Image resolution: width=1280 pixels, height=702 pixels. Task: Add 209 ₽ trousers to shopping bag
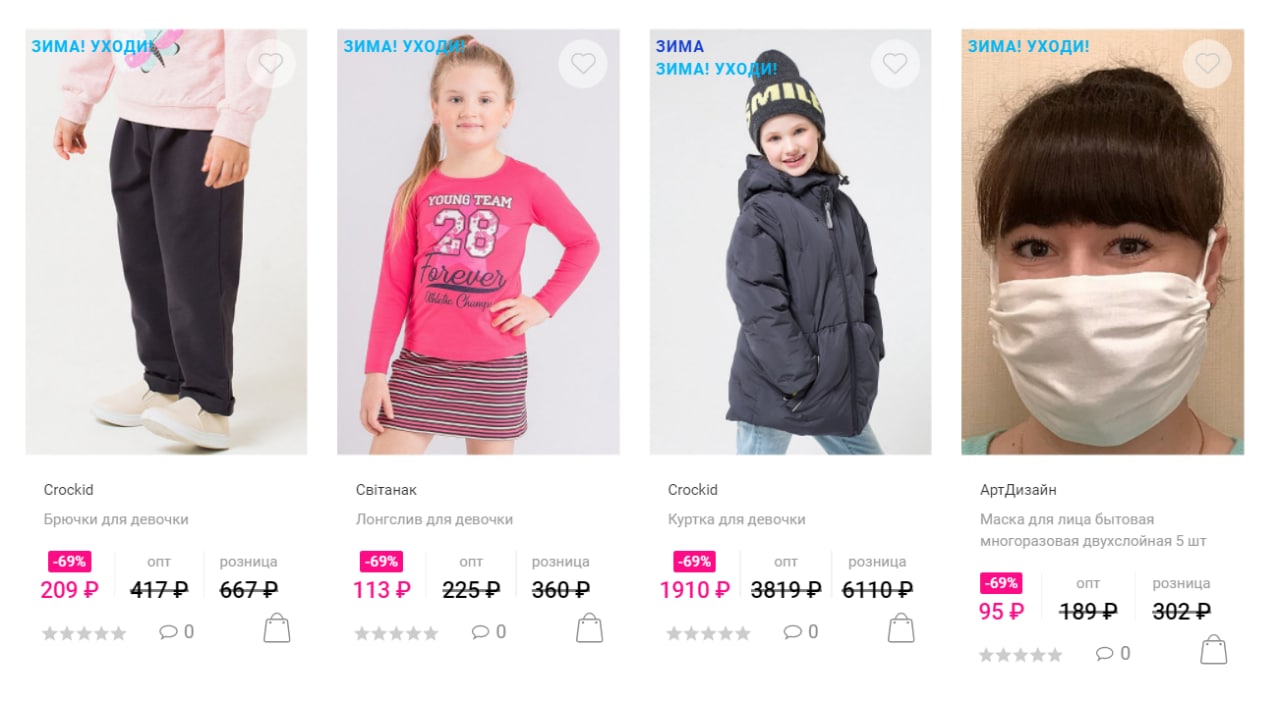(x=277, y=628)
